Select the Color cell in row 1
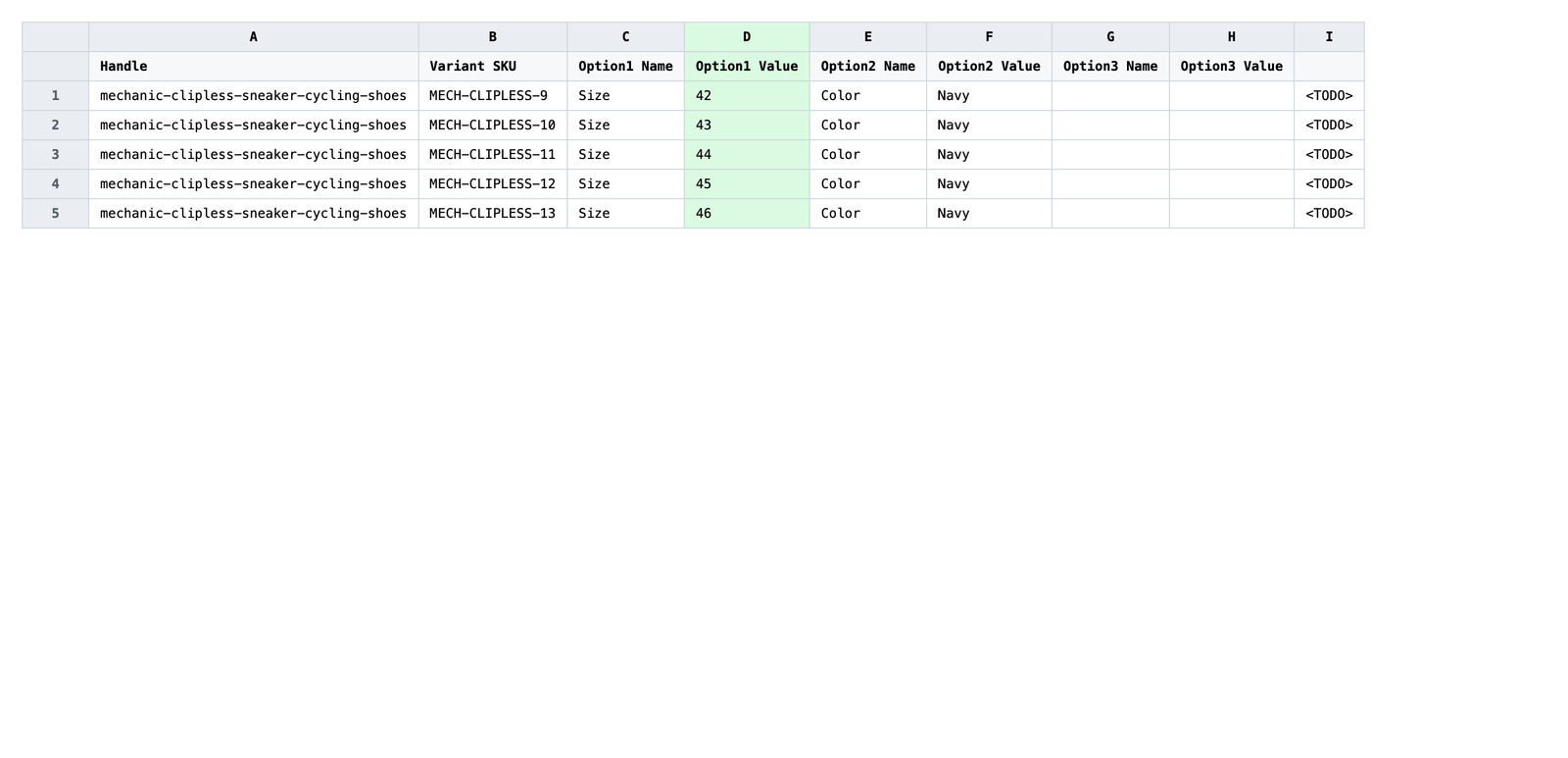 click(x=868, y=96)
